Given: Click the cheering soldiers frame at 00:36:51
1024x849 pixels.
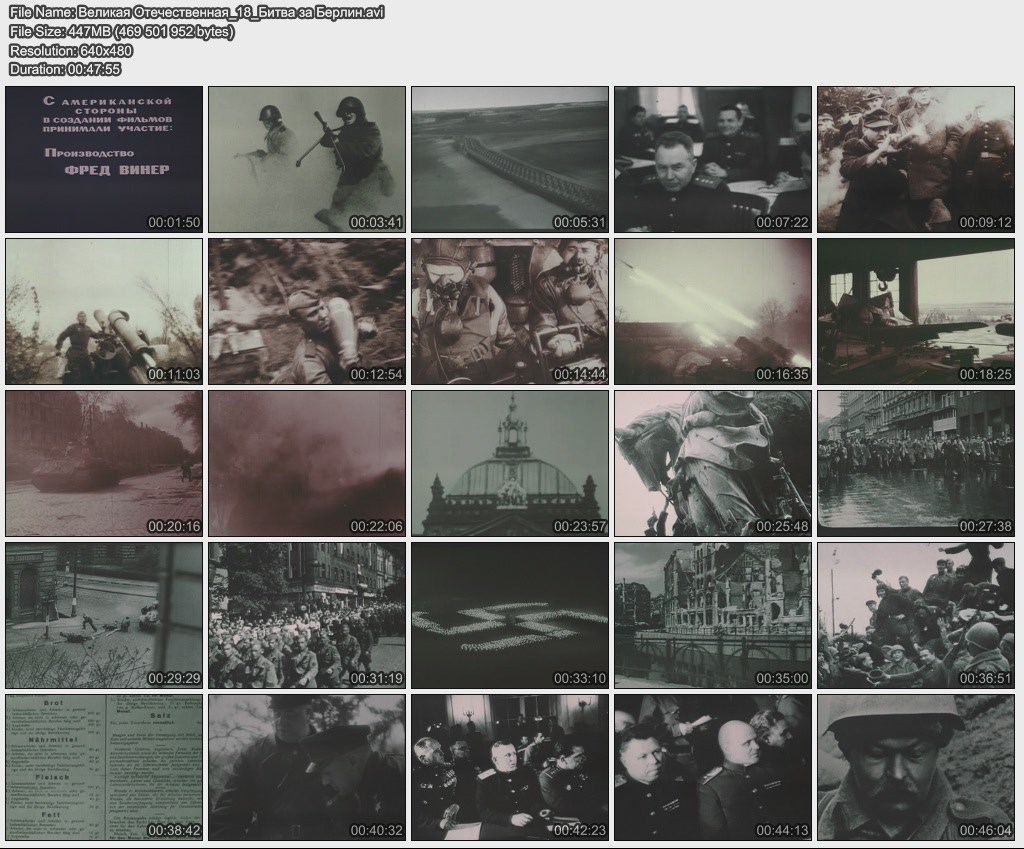Looking at the screenshot, I should [916, 615].
